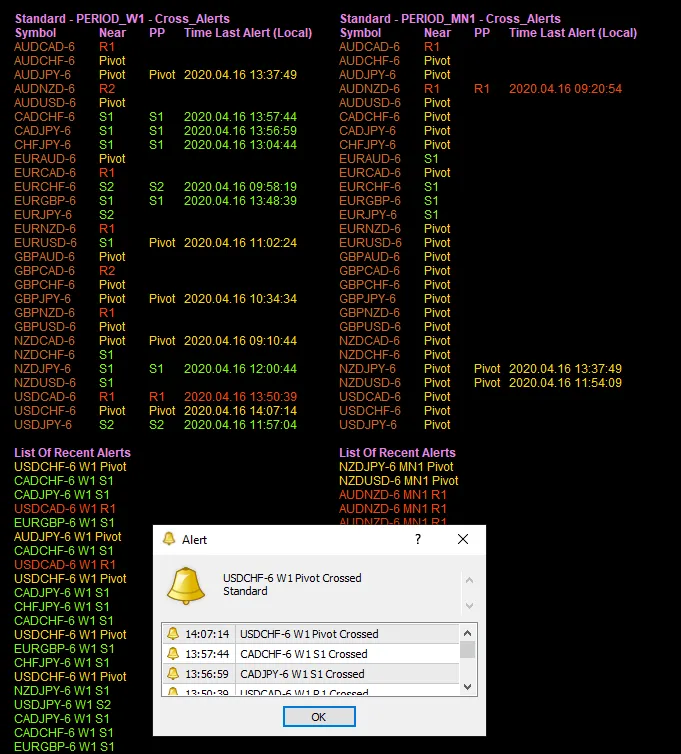Click the large yellow alert bell icon
This screenshot has height=754, width=681.
point(186,585)
